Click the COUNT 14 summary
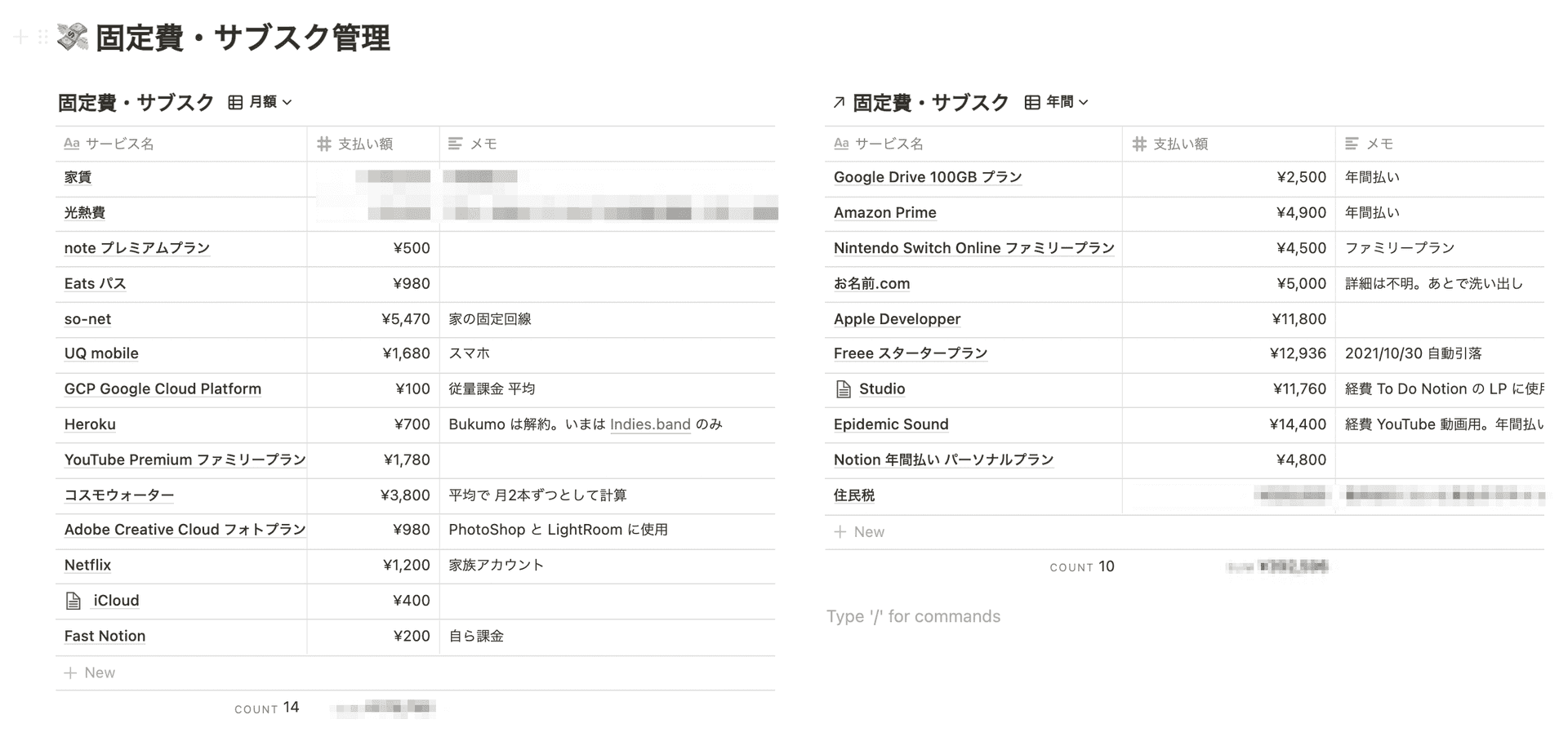This screenshot has width=1568, height=737. click(266, 708)
